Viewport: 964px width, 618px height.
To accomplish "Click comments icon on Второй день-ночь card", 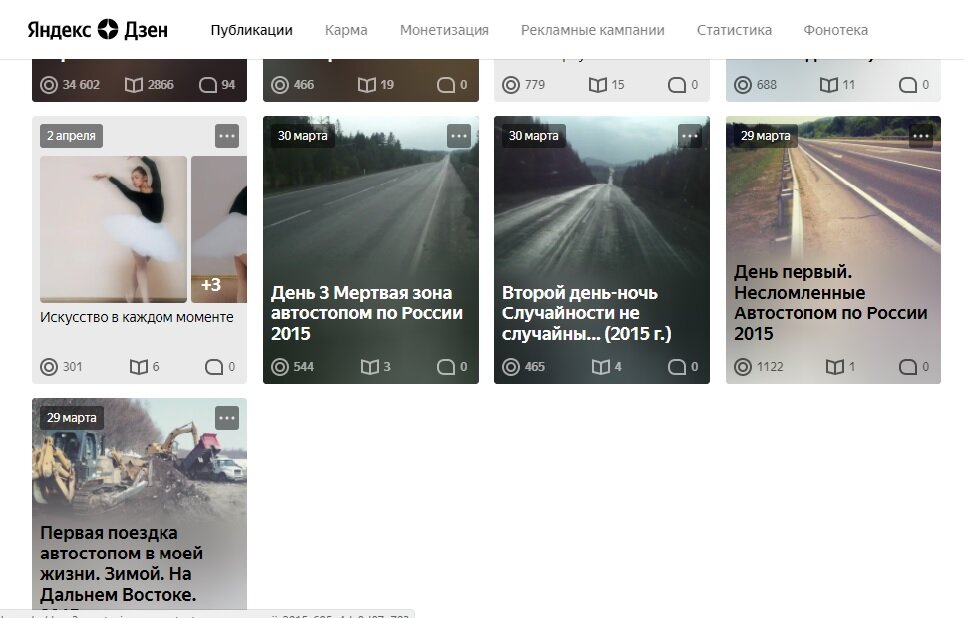I will coord(677,367).
